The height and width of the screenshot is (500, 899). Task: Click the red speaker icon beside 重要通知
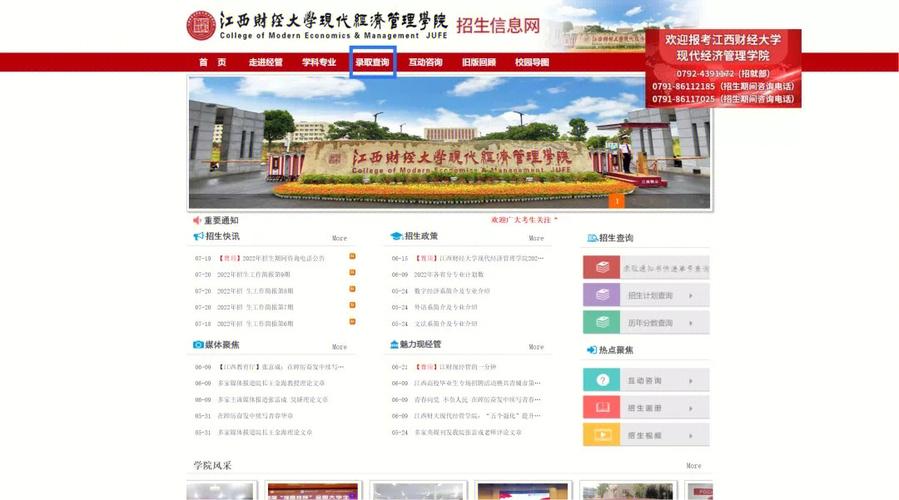point(197,220)
